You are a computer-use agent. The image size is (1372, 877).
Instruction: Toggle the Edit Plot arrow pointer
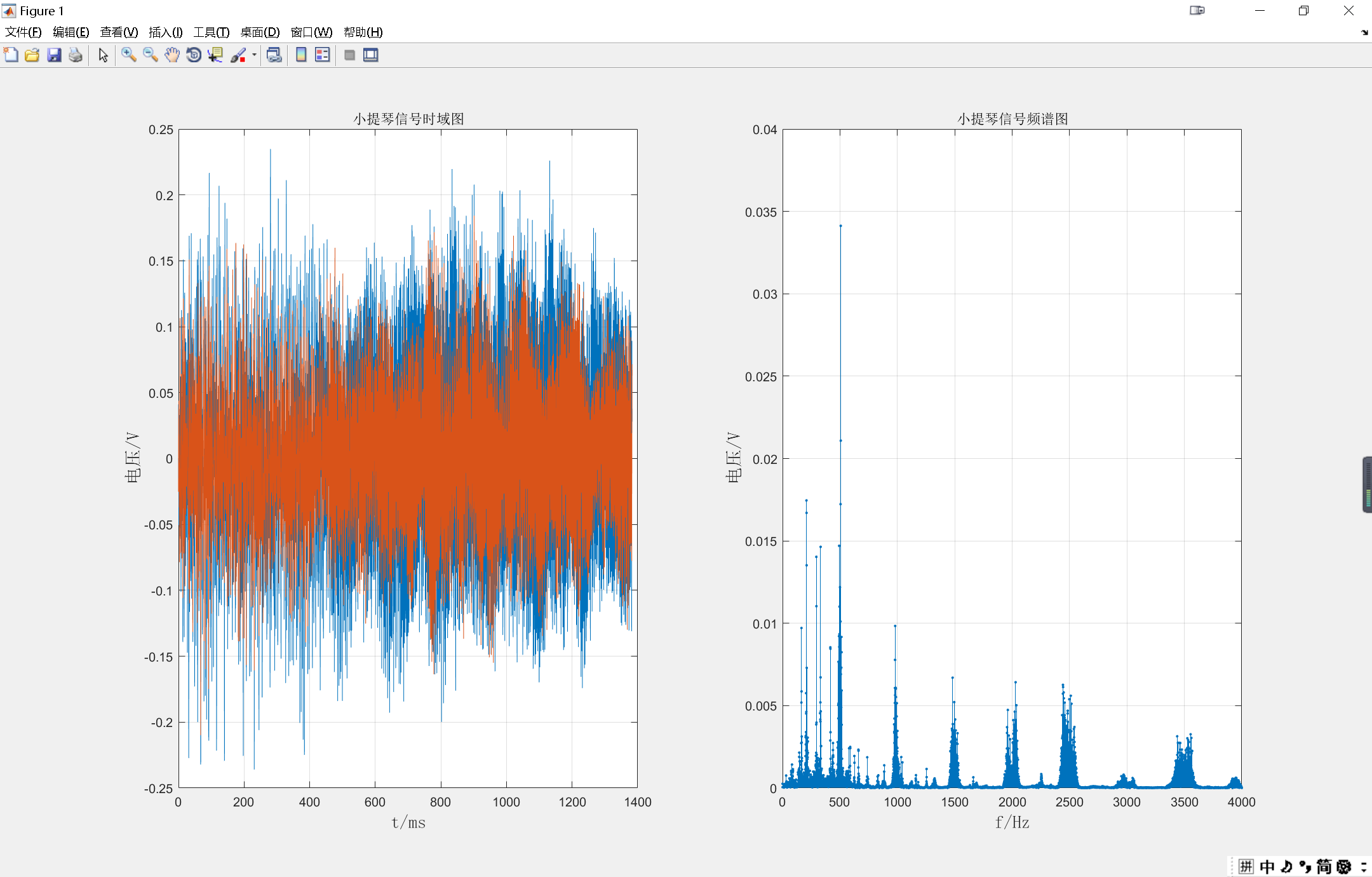104,55
